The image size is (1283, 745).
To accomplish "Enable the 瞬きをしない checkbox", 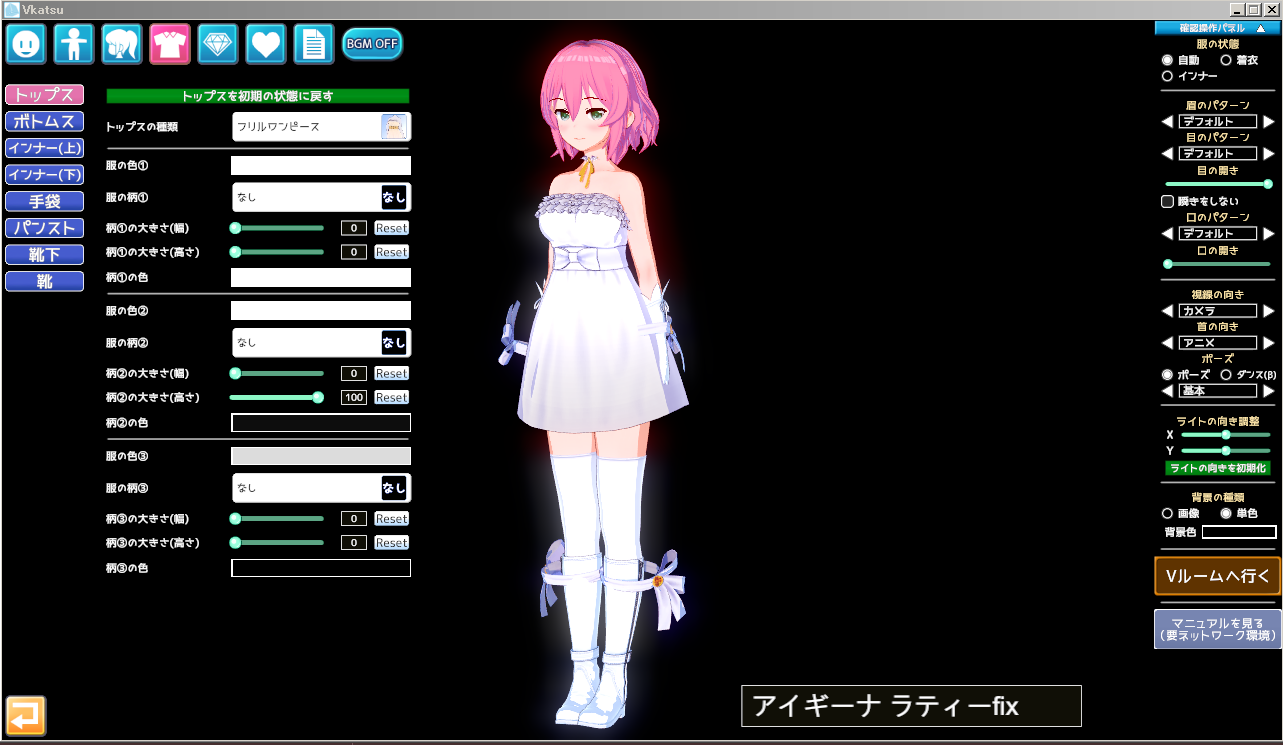I will coord(1167,201).
